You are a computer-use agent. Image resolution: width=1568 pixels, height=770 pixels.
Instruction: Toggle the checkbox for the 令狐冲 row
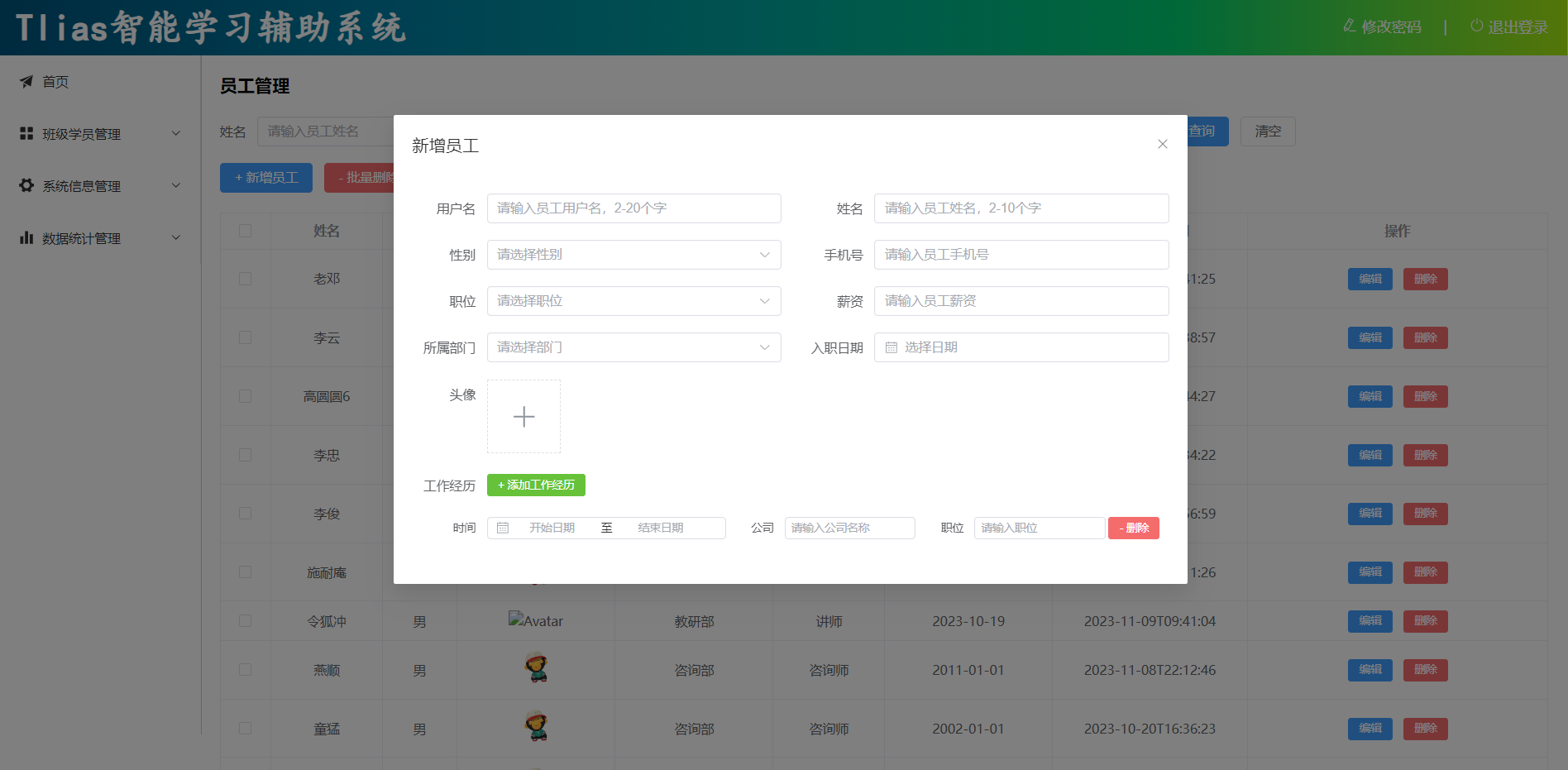(x=245, y=620)
